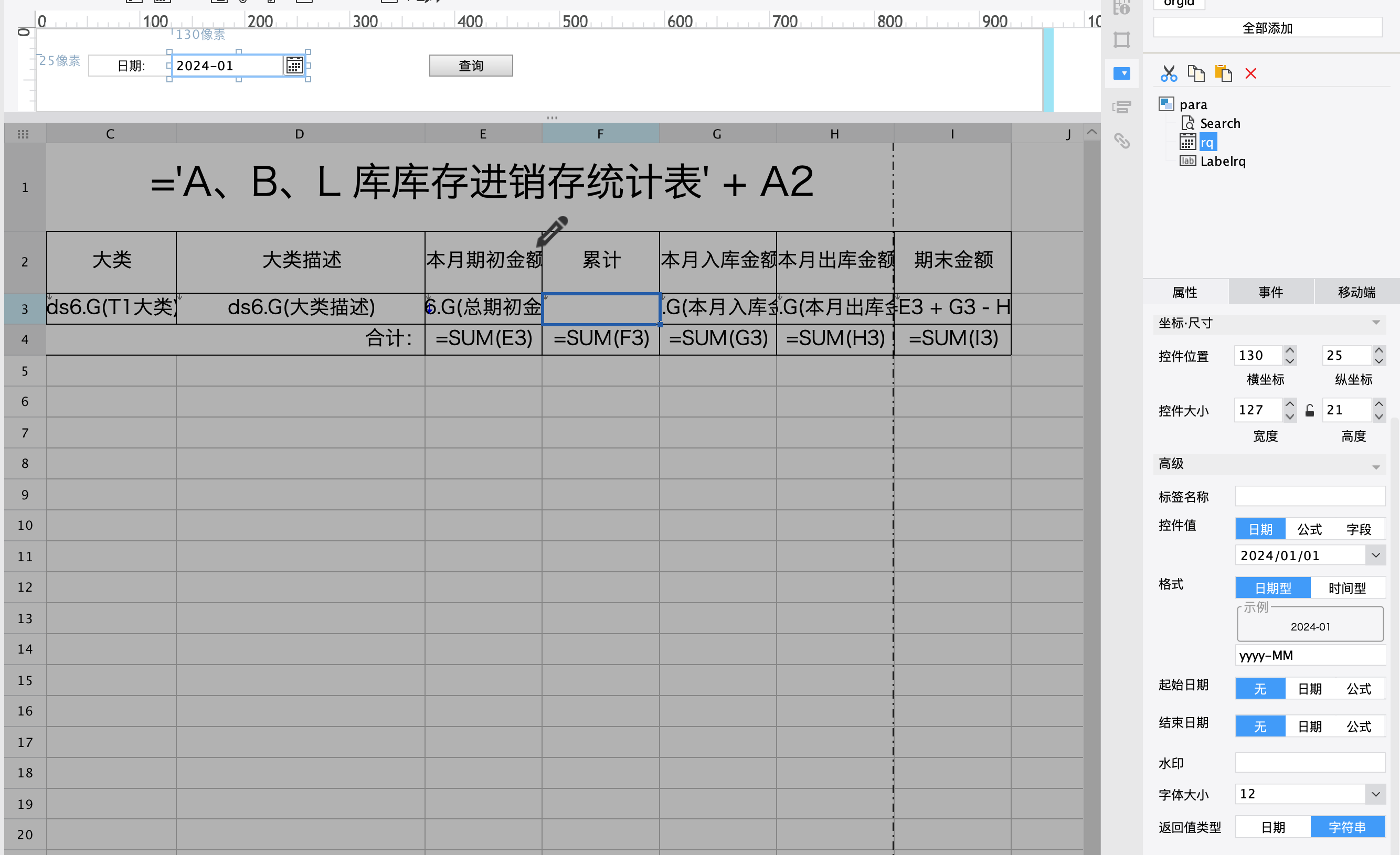This screenshot has height=855, width=1400.
Task: Click the =SUM(F3) cell
Action: pos(601,339)
